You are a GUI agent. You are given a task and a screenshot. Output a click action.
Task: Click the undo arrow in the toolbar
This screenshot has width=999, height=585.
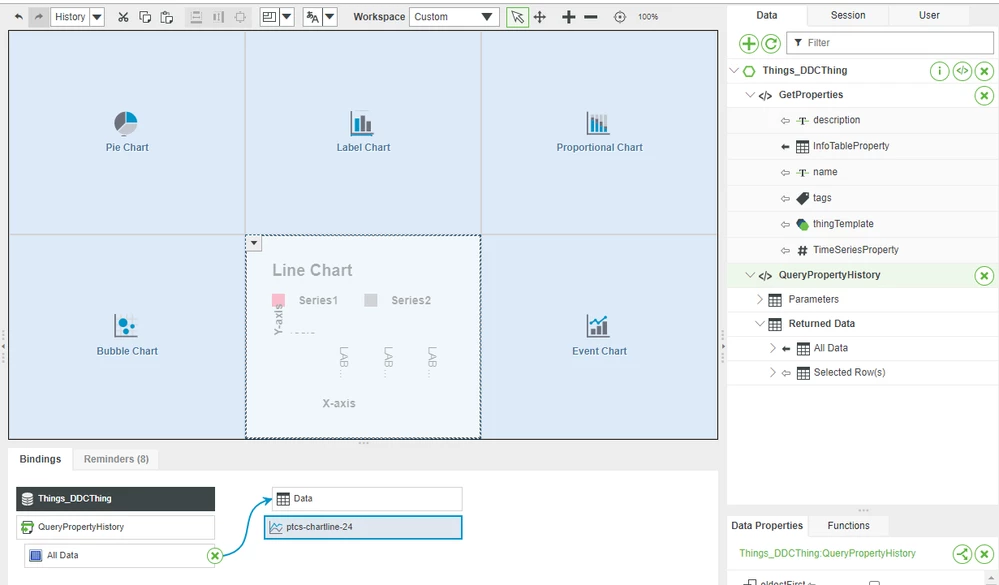click(19, 17)
